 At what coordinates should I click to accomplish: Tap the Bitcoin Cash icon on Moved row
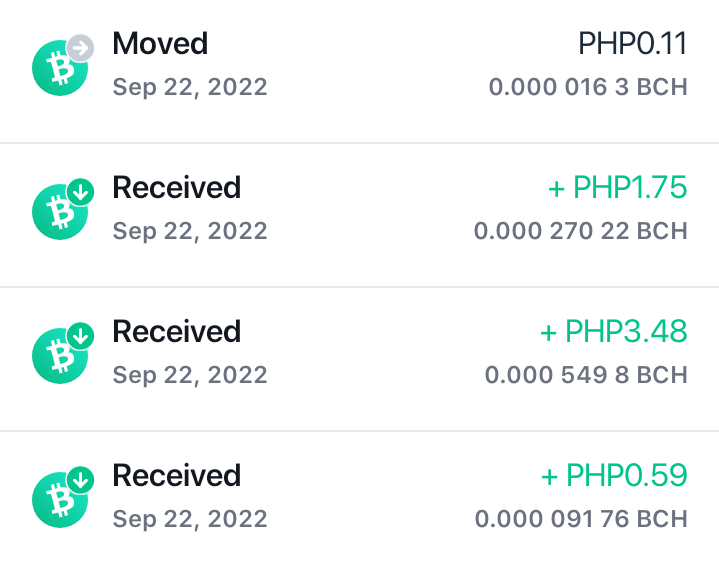coord(60,68)
